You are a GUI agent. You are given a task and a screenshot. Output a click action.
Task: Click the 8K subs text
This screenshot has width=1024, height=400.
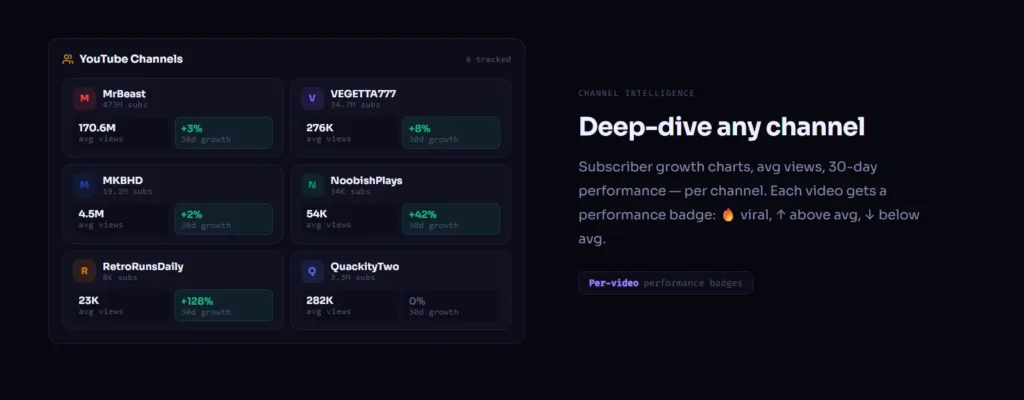(x=120, y=278)
